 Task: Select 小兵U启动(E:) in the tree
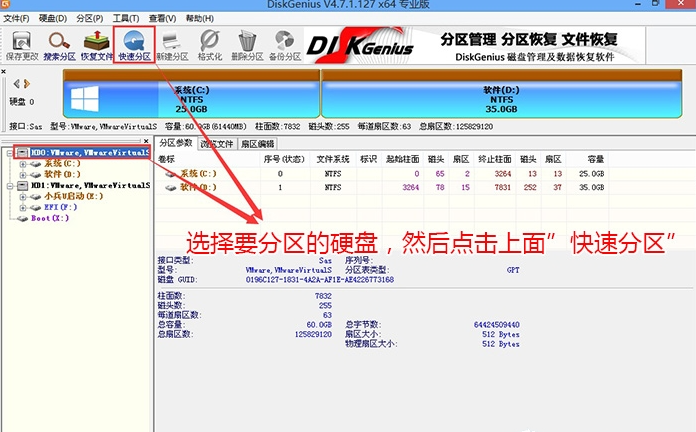(73, 196)
